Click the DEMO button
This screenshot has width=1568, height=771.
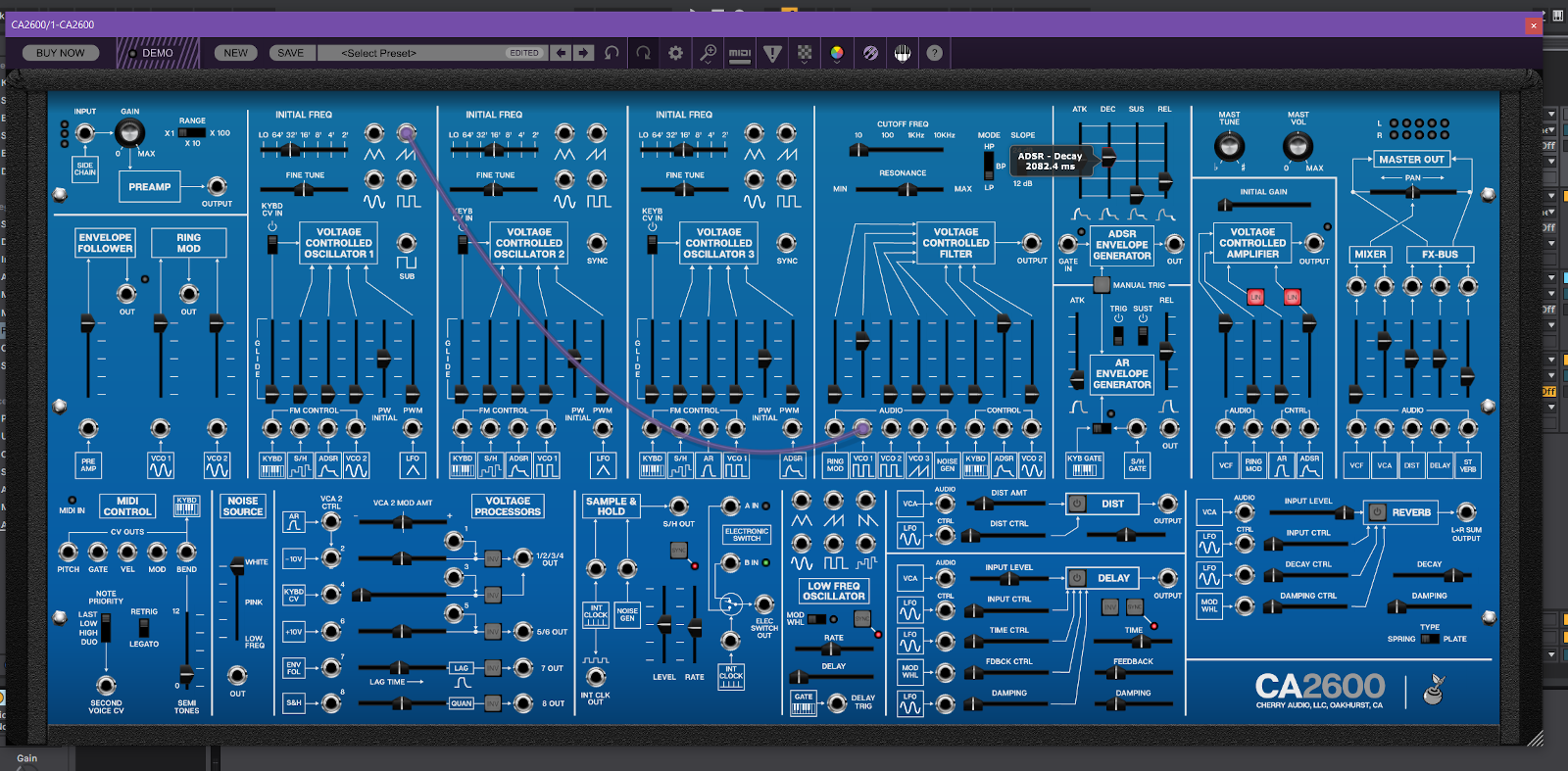pyautogui.click(x=157, y=53)
